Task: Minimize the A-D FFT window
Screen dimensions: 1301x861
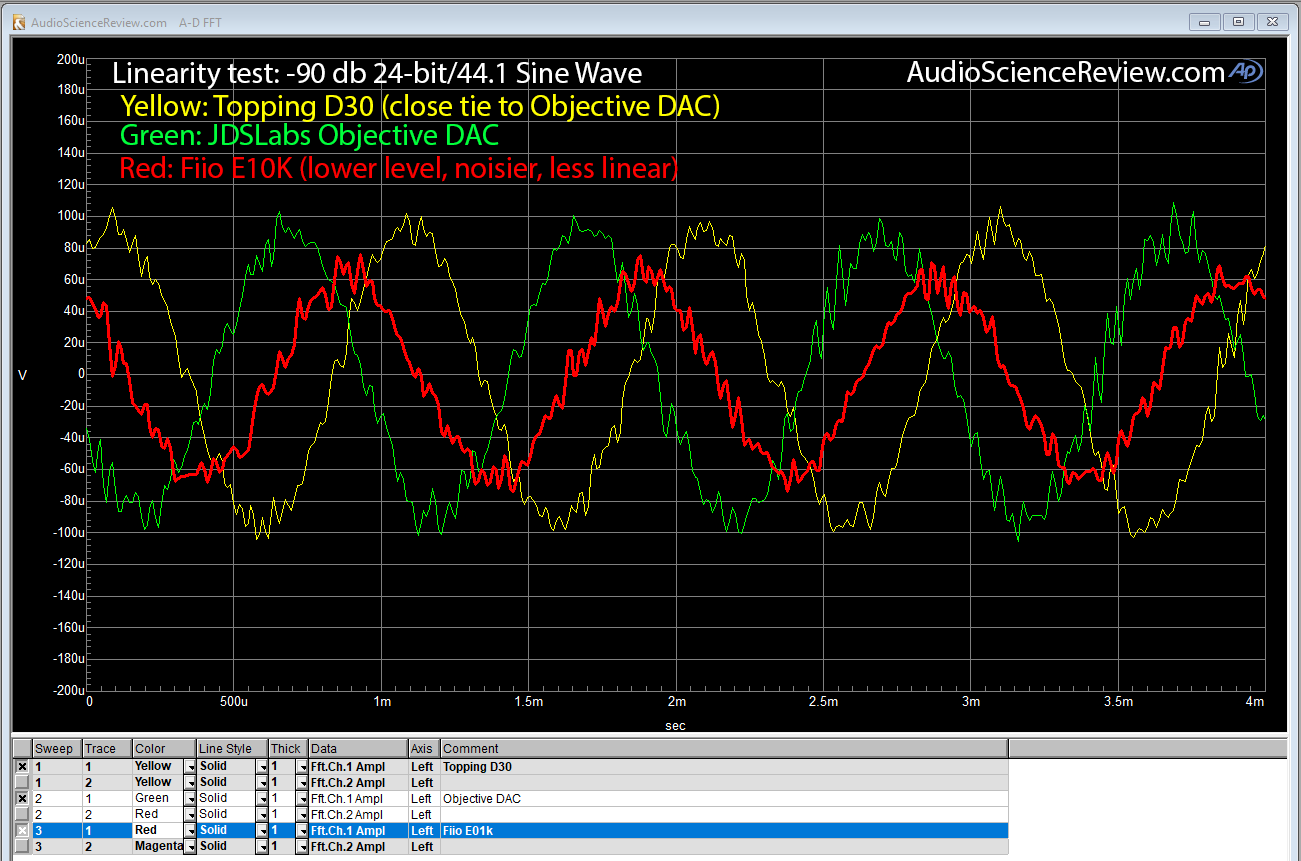Action: pos(1206,21)
